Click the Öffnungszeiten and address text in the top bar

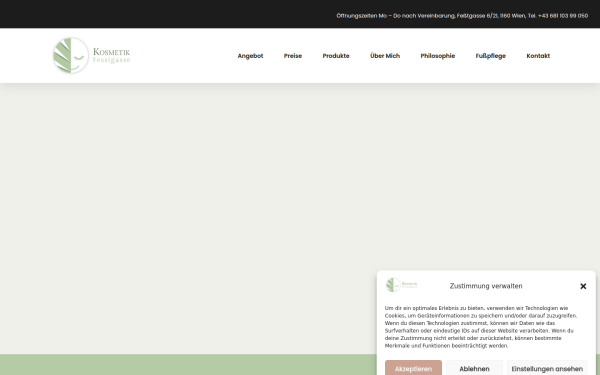[x=462, y=16]
